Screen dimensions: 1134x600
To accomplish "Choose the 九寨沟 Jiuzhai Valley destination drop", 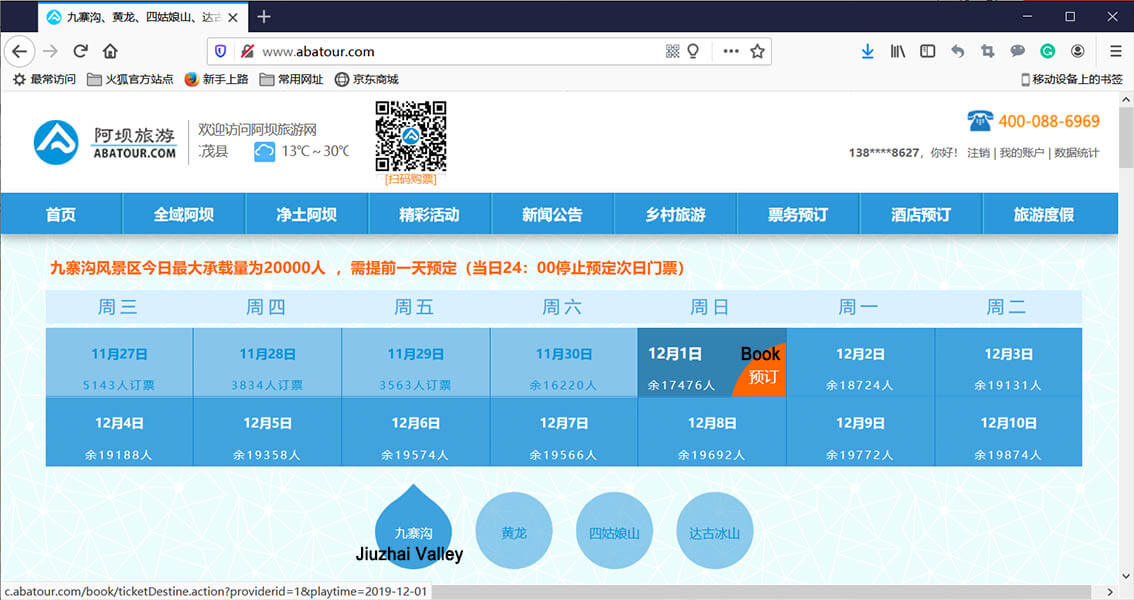I will 413,528.
